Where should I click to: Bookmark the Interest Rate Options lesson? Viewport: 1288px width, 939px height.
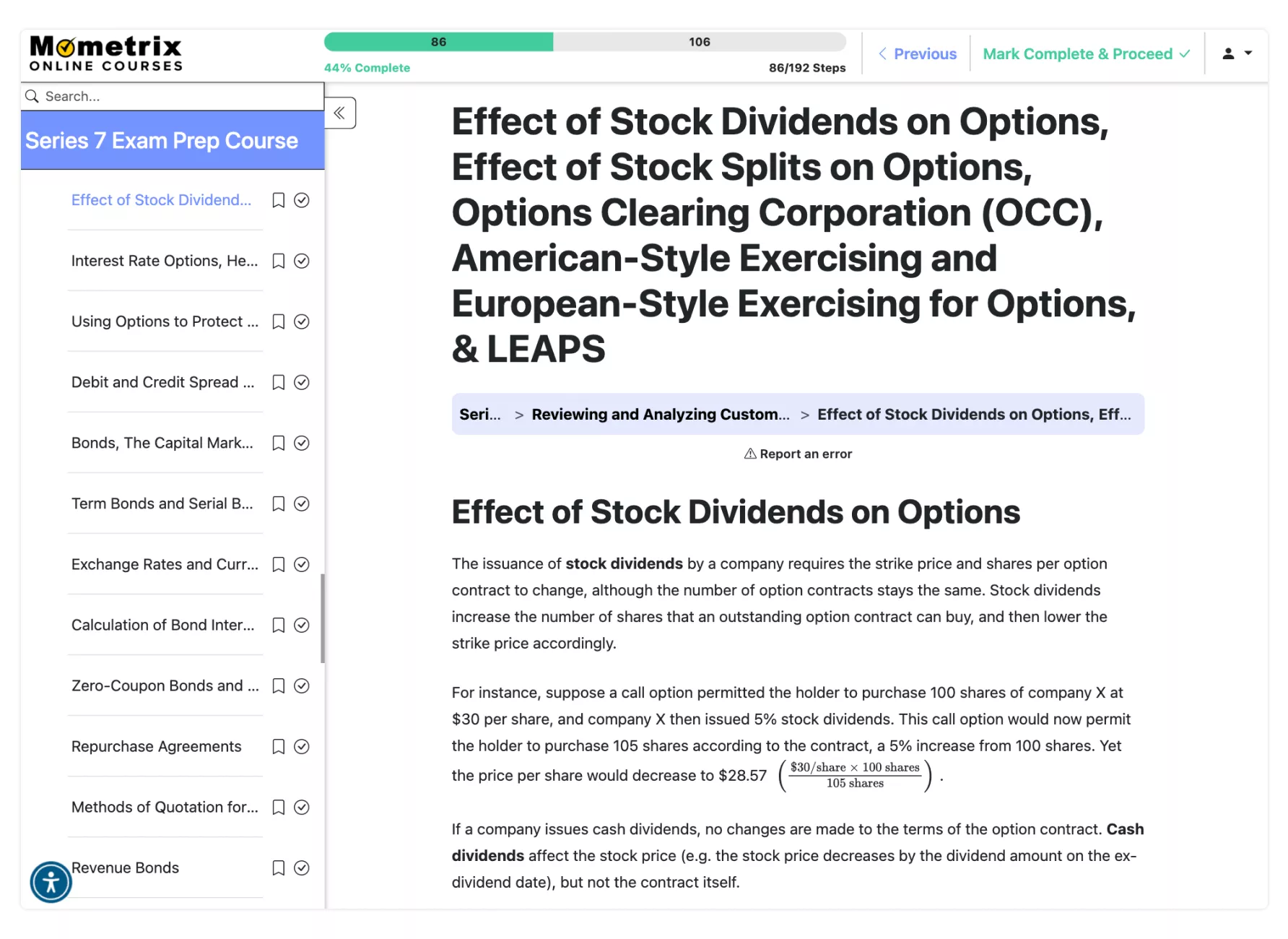(278, 261)
